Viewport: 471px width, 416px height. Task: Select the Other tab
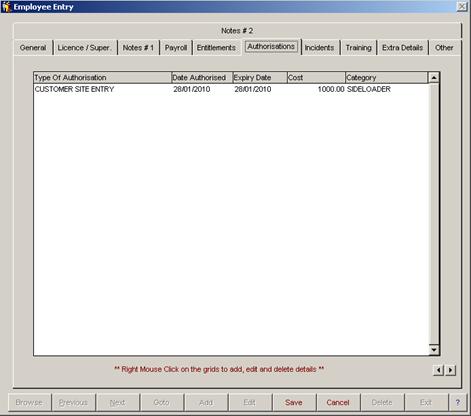point(444,48)
